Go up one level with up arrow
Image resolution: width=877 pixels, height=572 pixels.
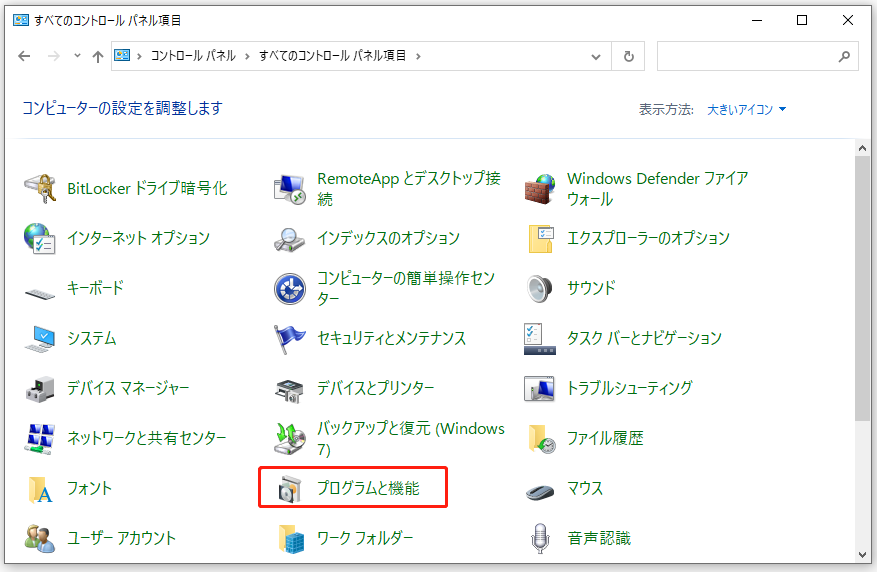click(98, 56)
